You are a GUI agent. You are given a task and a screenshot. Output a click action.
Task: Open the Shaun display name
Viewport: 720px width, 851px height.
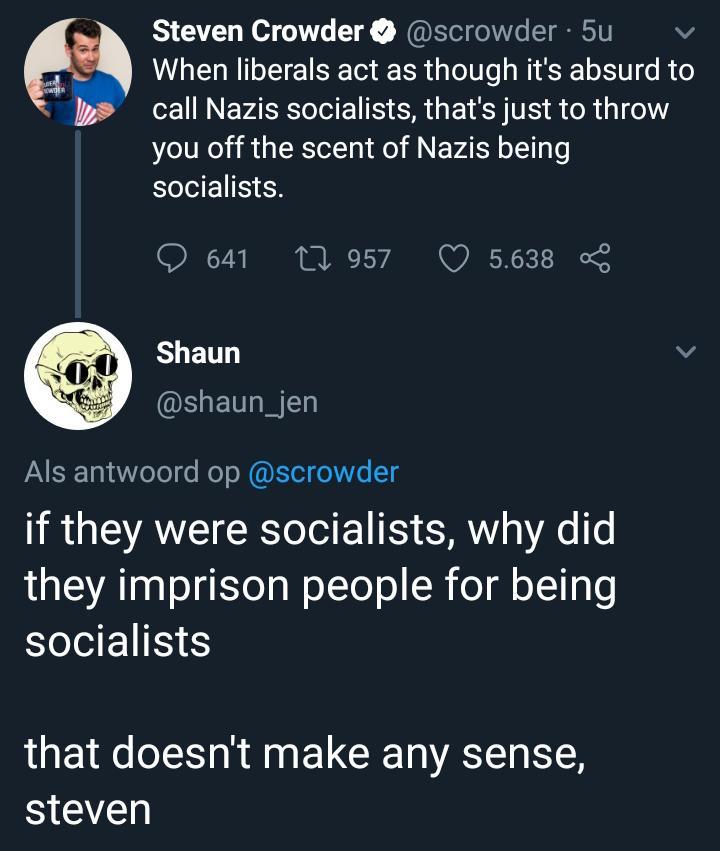pyautogui.click(x=198, y=353)
